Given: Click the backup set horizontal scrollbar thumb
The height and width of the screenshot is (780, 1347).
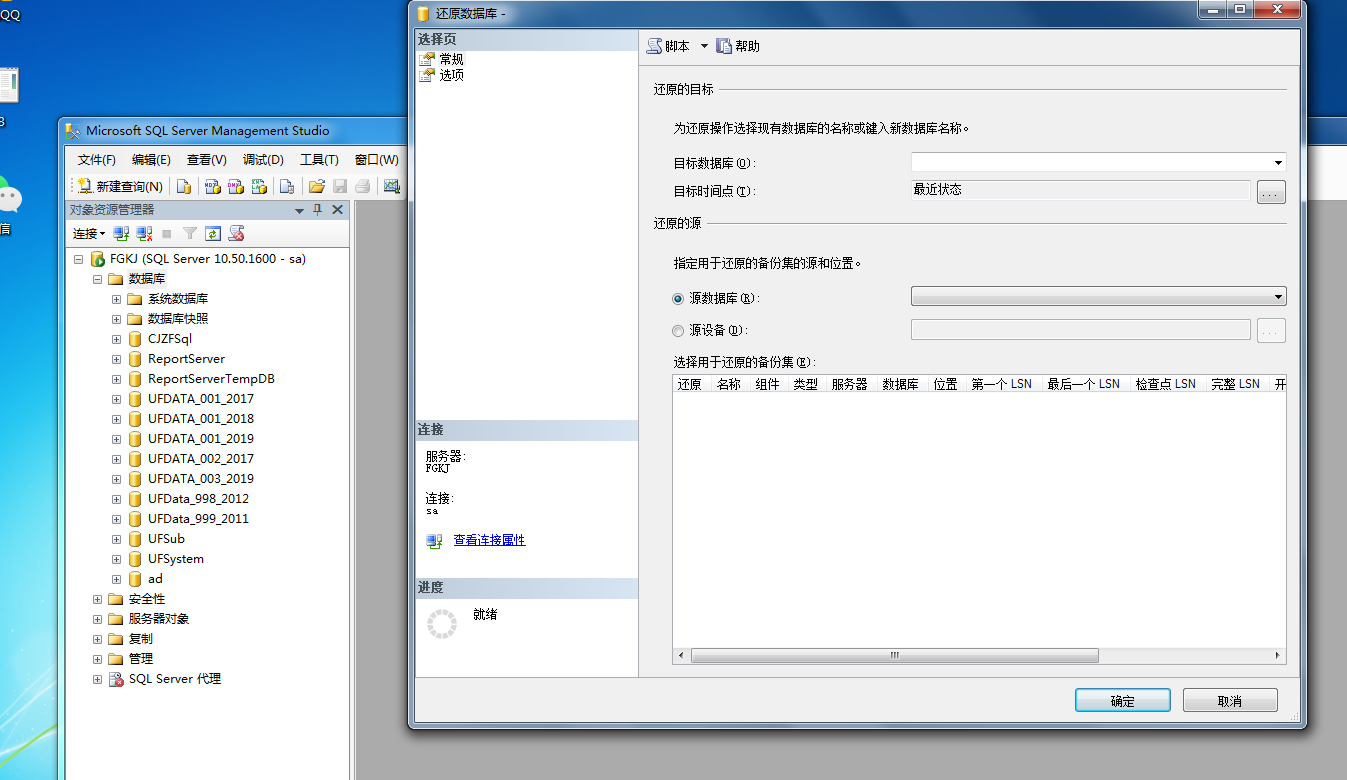Looking at the screenshot, I should pyautogui.click(x=895, y=656).
